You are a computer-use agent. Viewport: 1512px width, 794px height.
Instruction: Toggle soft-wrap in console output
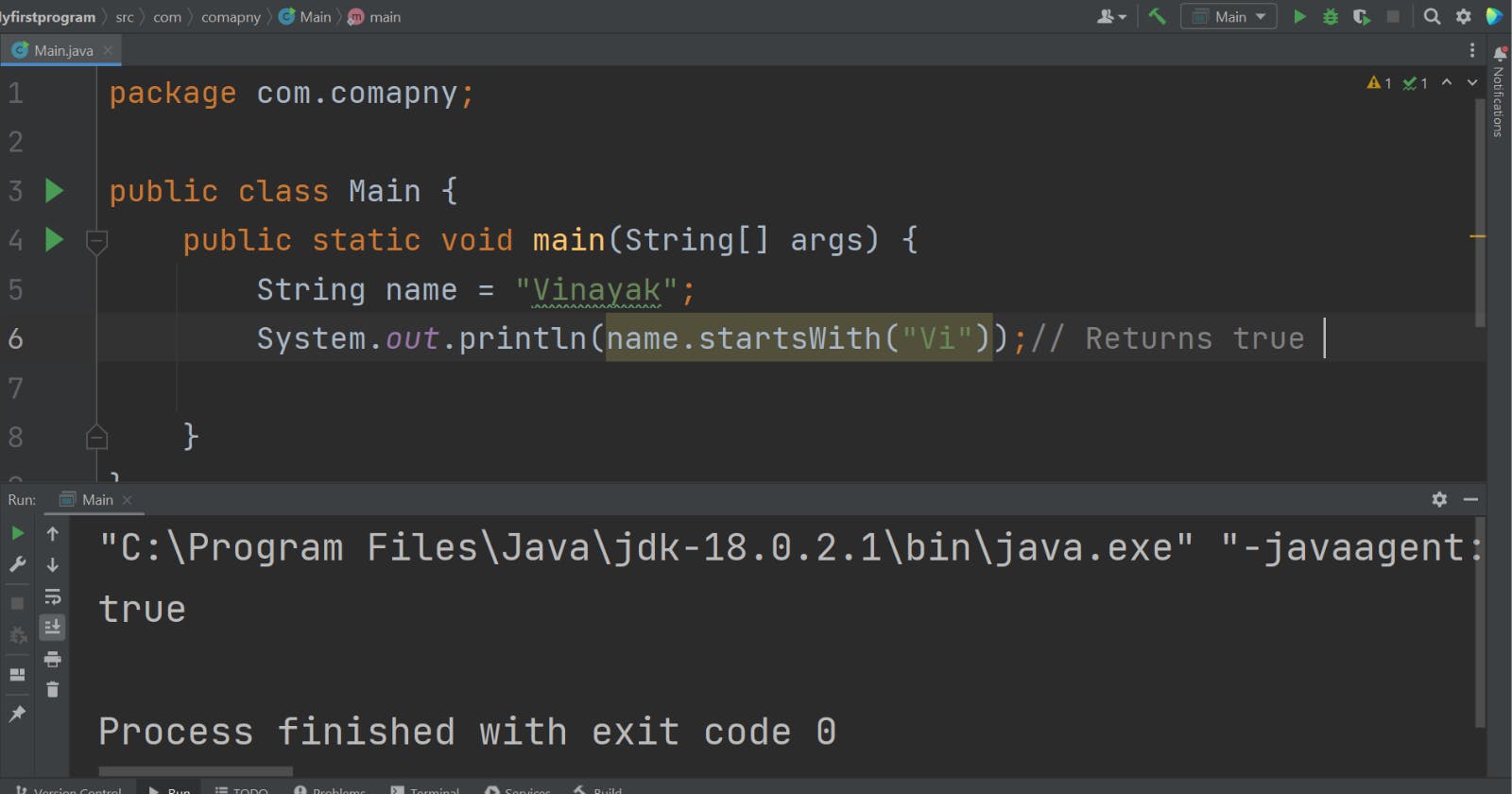53,596
